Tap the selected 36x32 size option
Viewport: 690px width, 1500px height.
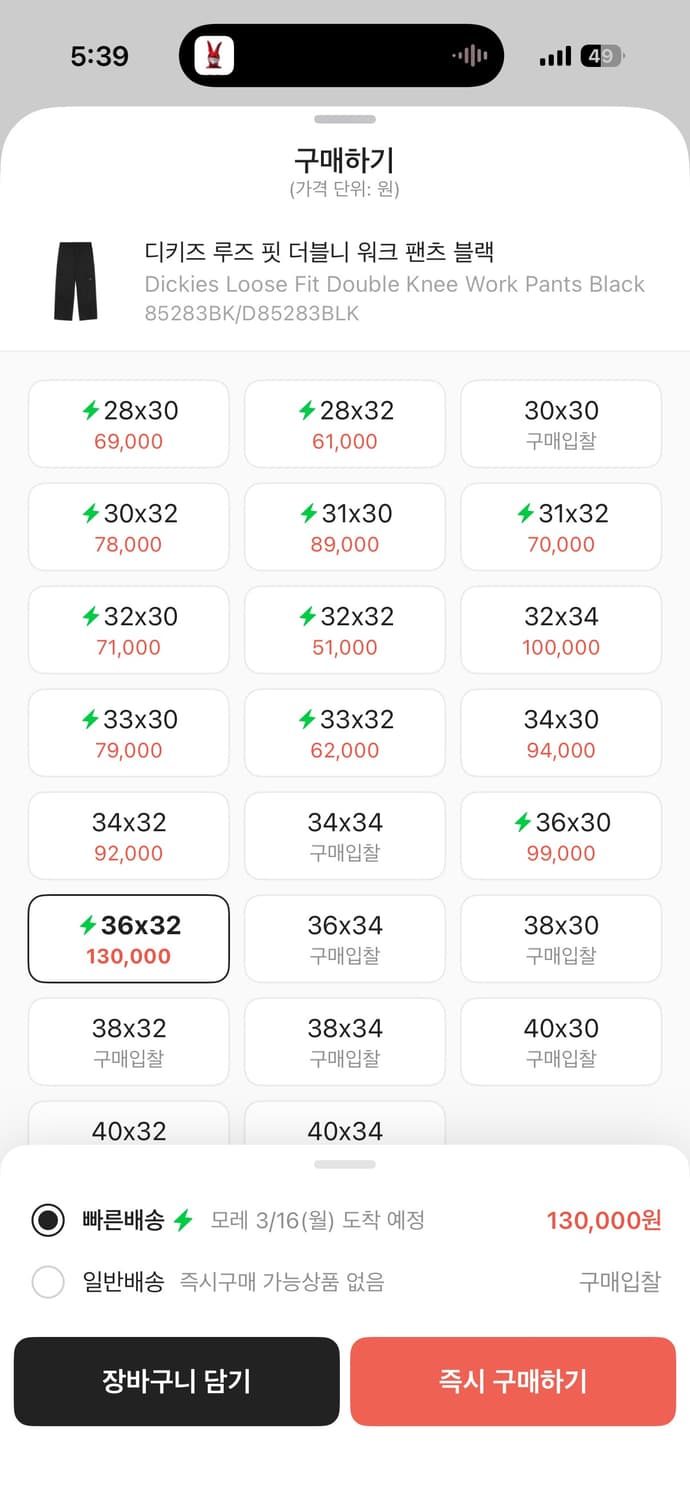(x=129, y=939)
